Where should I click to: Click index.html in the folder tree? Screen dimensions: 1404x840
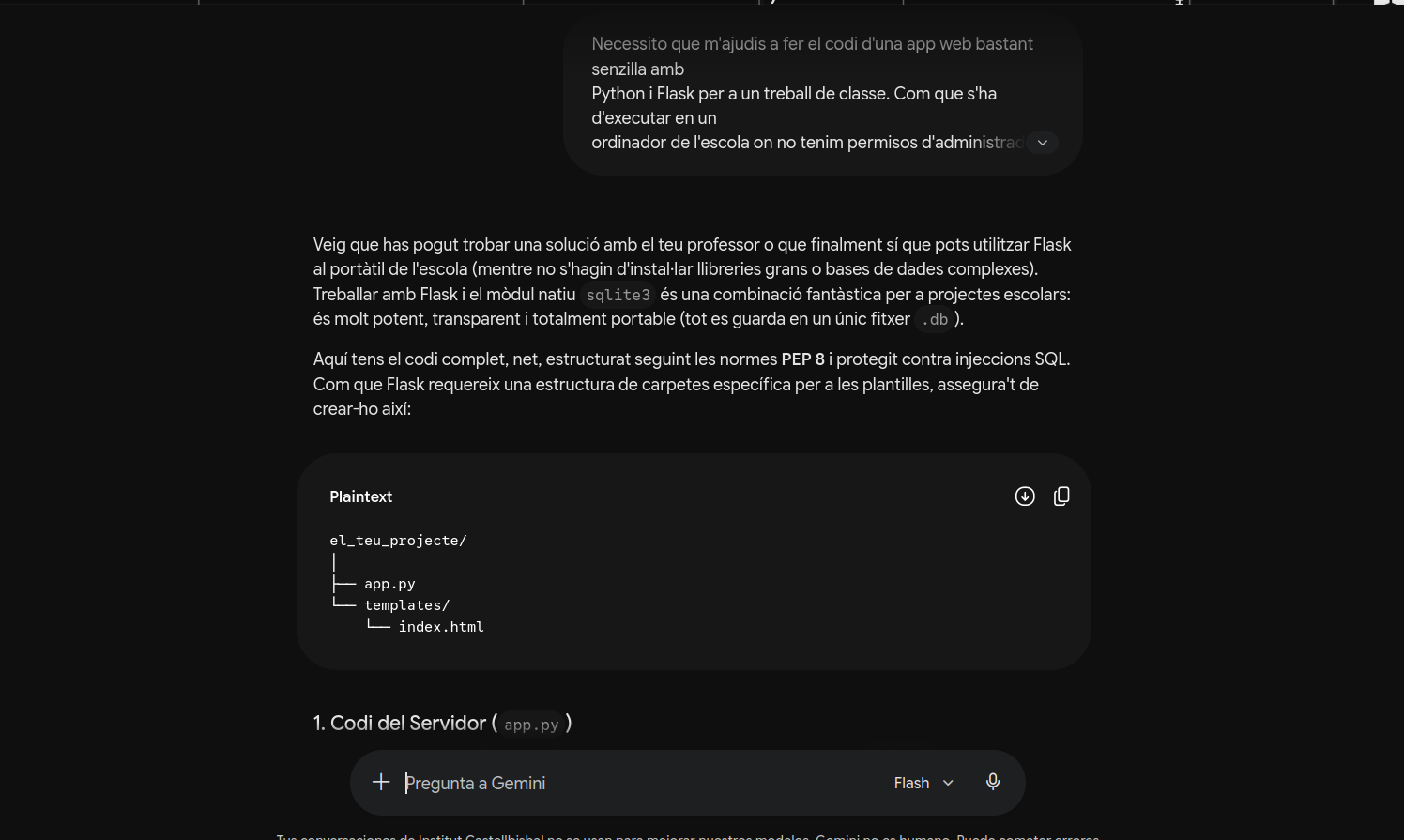click(441, 627)
